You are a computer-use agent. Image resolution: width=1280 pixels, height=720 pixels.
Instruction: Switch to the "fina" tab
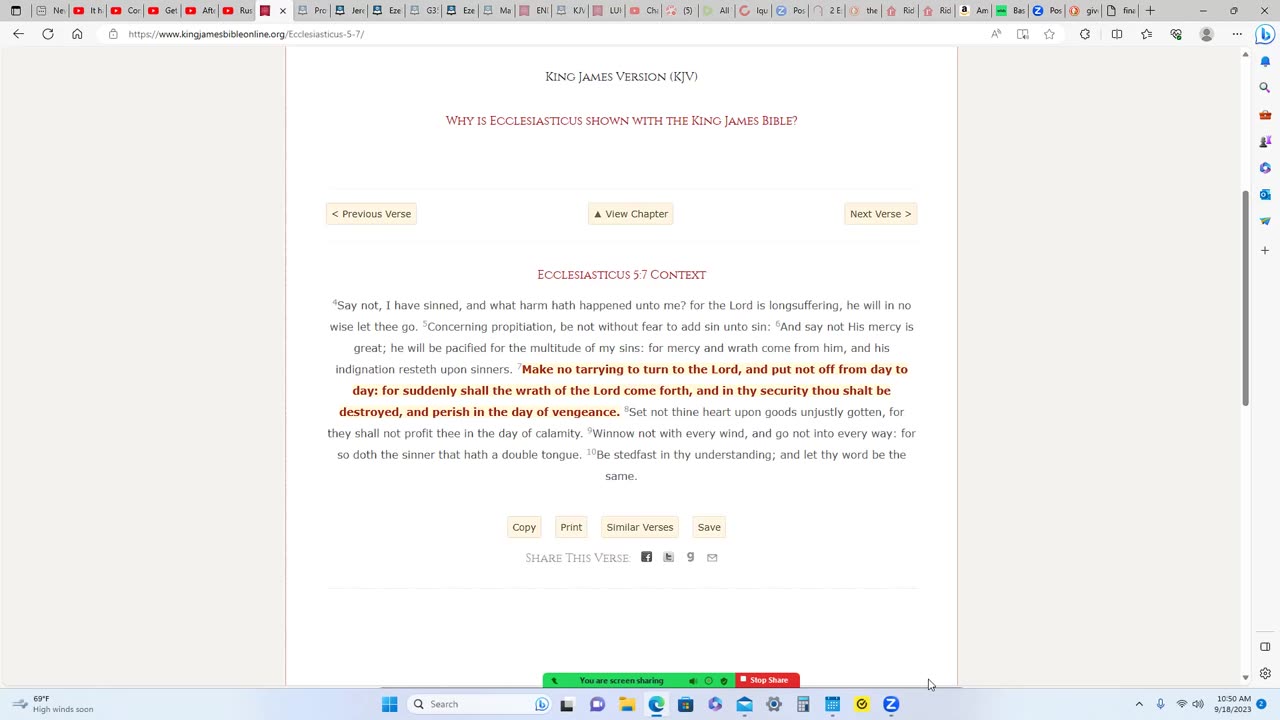(1121, 11)
